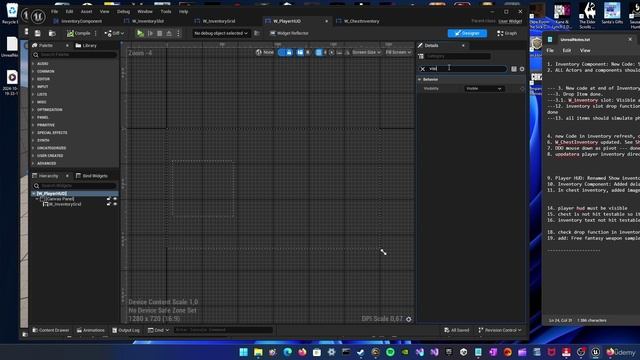Open the Widget Reflector tool
640x360 pixels.
tap(289, 33)
